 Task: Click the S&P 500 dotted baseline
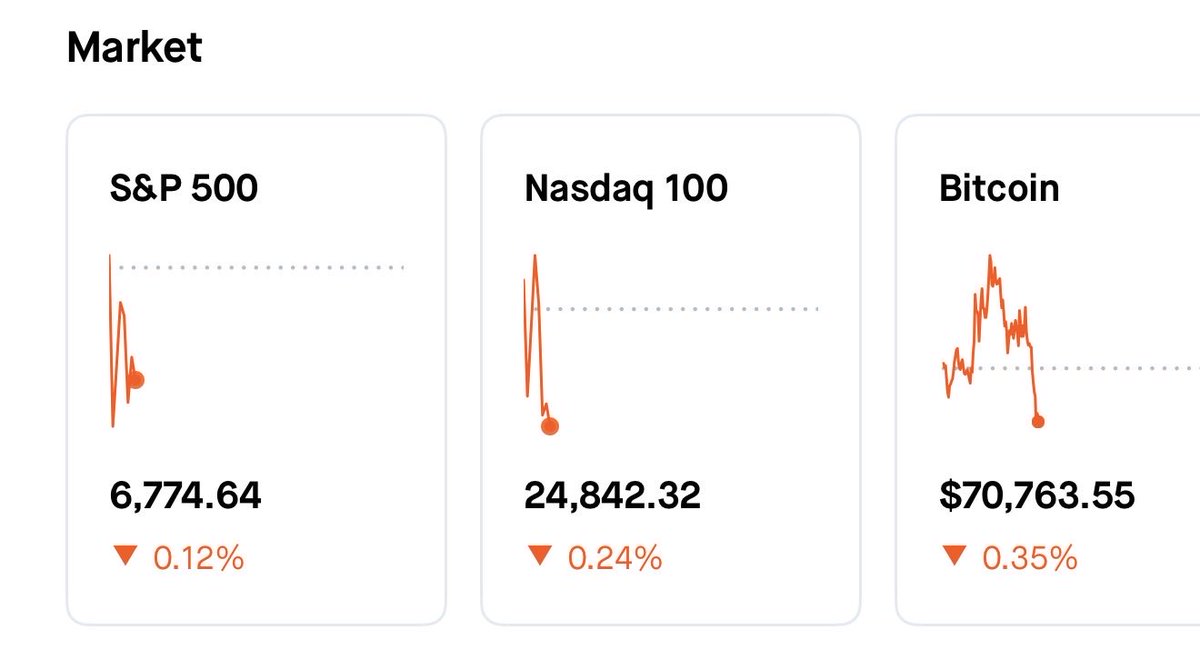click(260, 268)
